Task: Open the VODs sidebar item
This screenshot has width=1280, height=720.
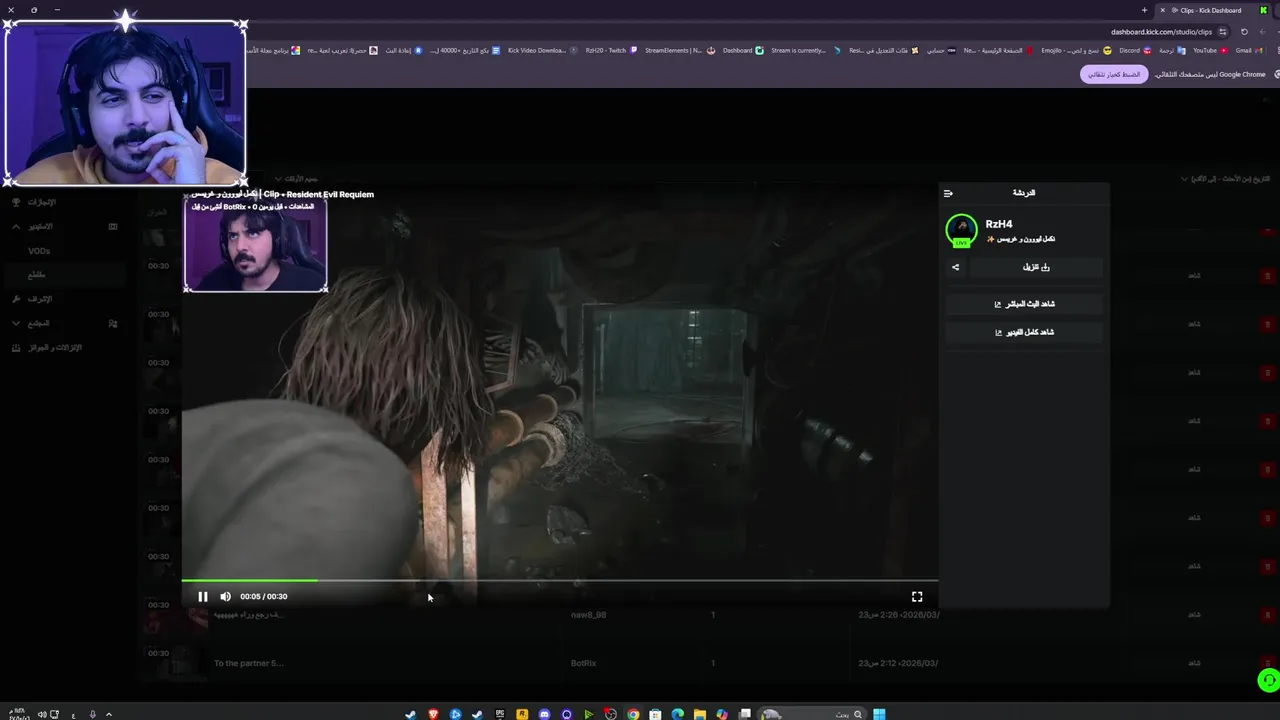Action: tap(39, 251)
